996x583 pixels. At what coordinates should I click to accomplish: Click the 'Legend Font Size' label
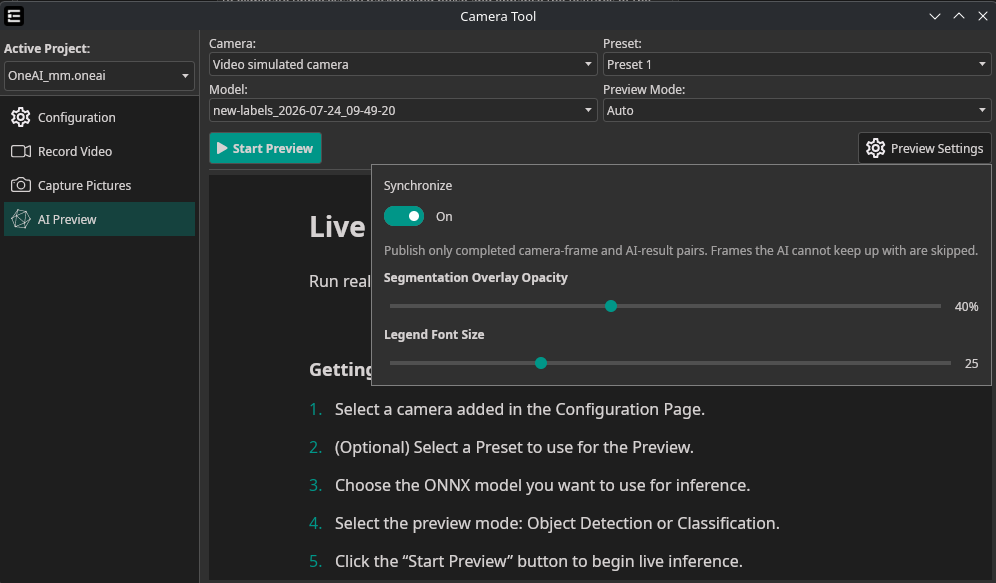(x=434, y=335)
